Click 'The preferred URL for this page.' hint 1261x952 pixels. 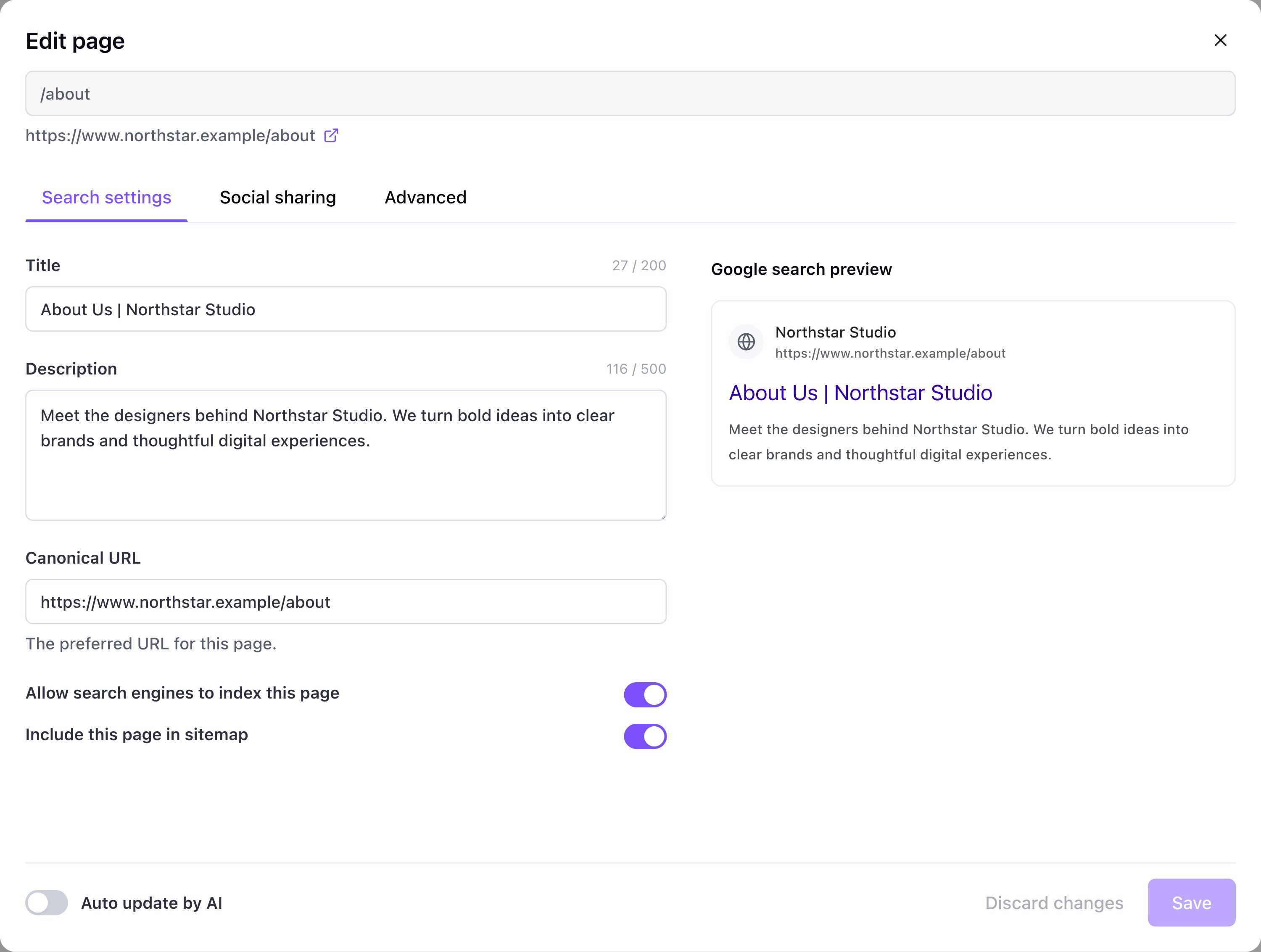click(151, 643)
